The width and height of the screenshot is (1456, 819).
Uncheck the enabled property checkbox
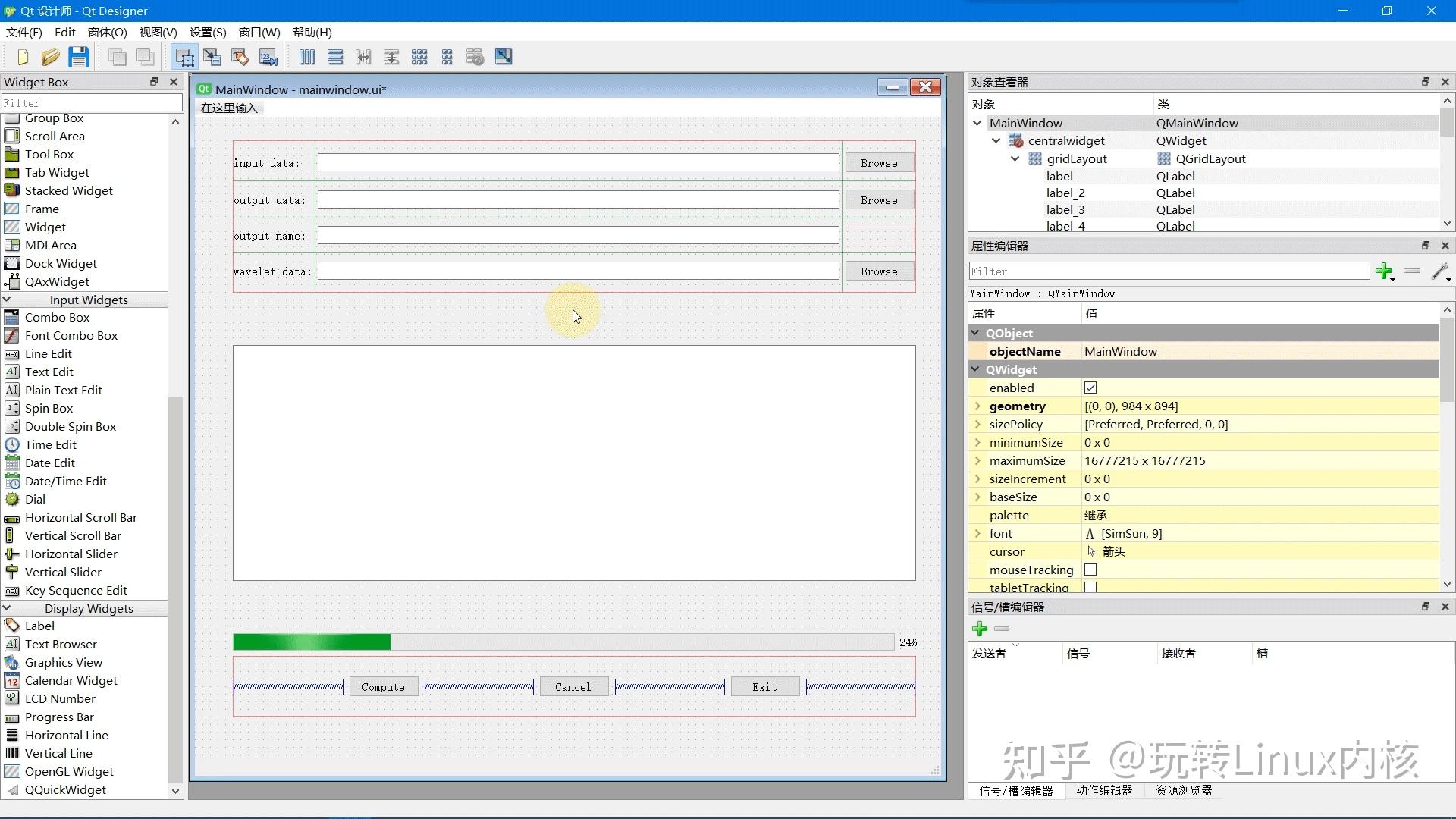tap(1090, 388)
